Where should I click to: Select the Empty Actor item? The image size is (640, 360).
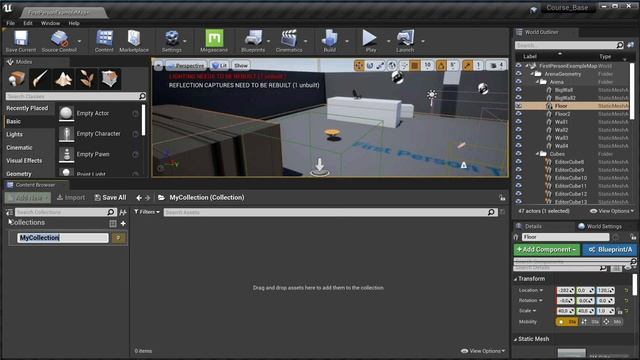point(98,113)
